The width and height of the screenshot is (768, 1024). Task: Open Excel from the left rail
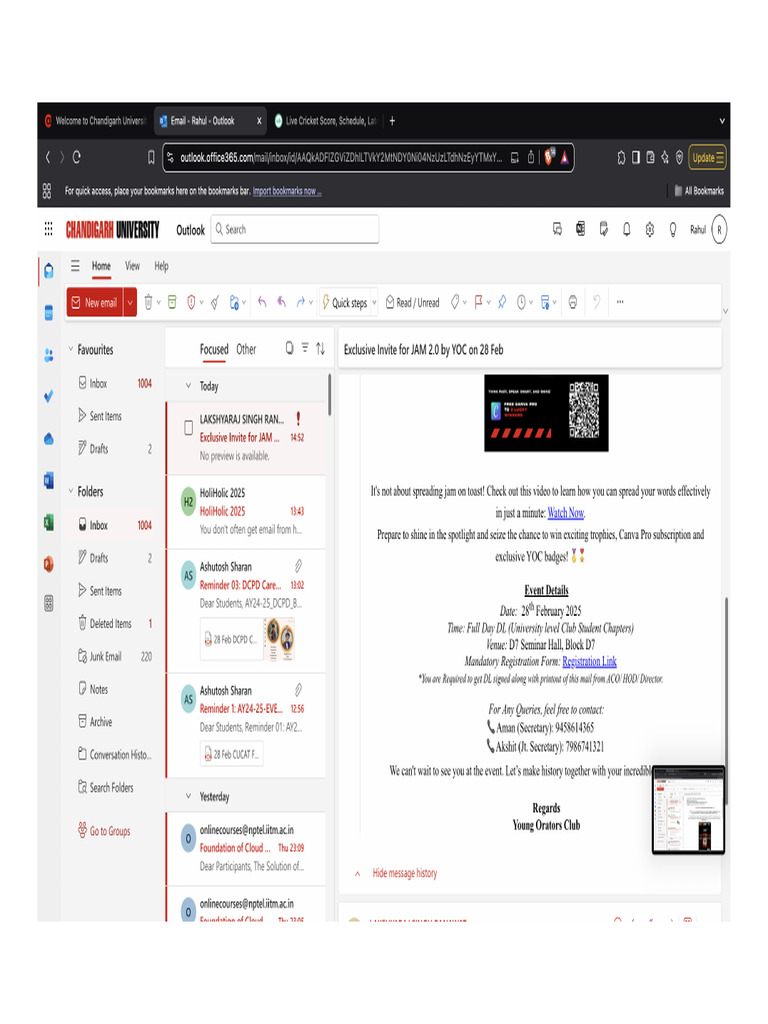tap(48, 522)
